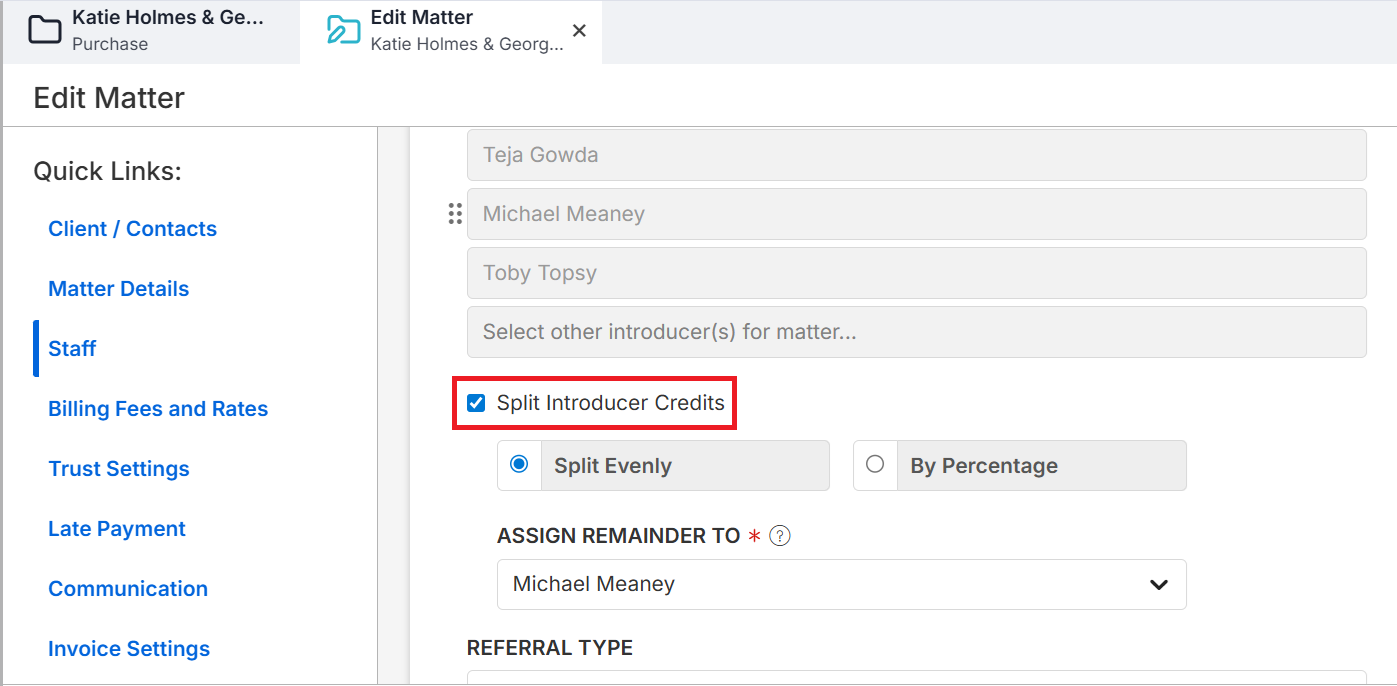Click the Teja Gowda introducer field
Image resolution: width=1397 pixels, height=686 pixels.
pyautogui.click(x=915, y=155)
